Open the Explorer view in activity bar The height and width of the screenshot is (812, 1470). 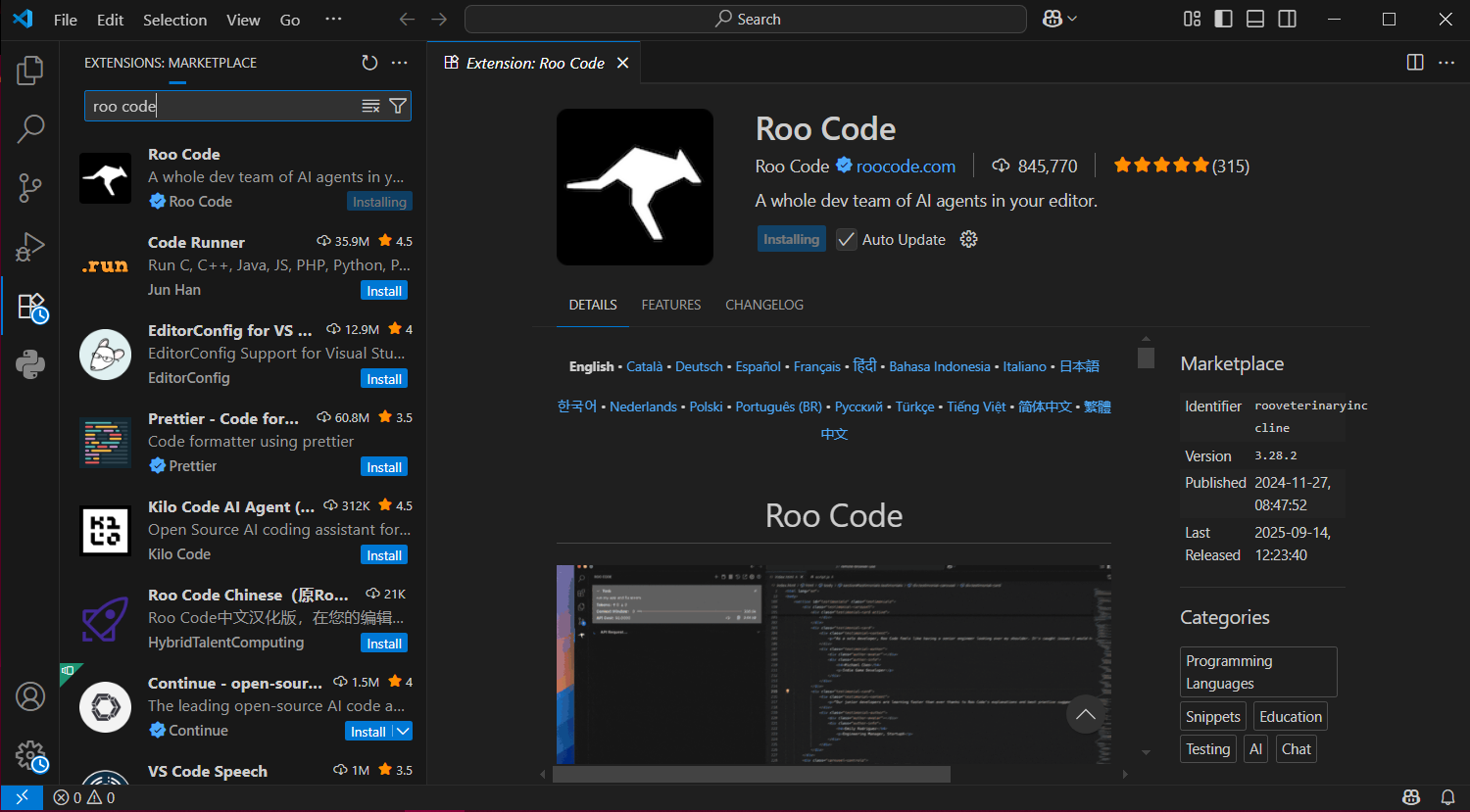coord(30,70)
